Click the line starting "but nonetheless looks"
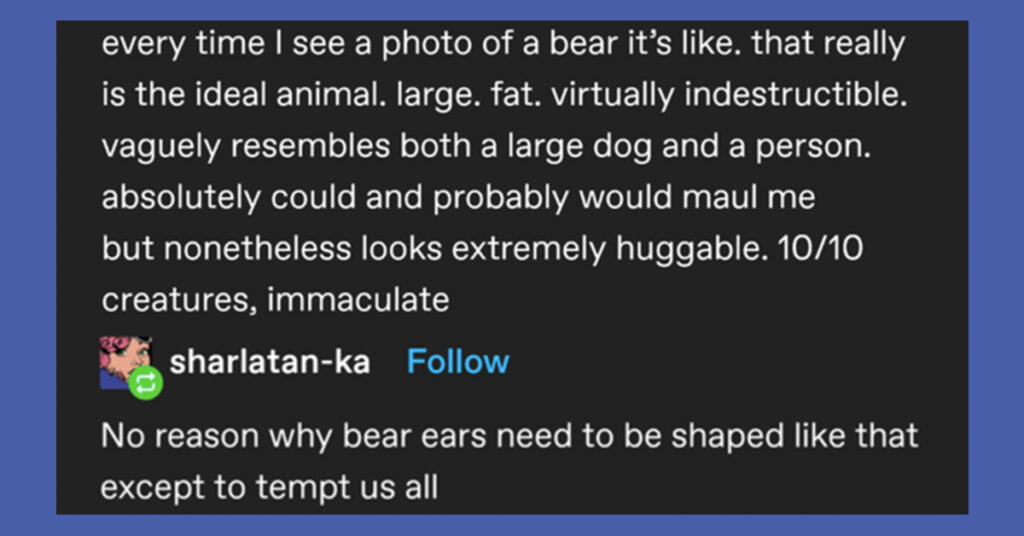The width and height of the screenshot is (1024, 536). click(483, 249)
